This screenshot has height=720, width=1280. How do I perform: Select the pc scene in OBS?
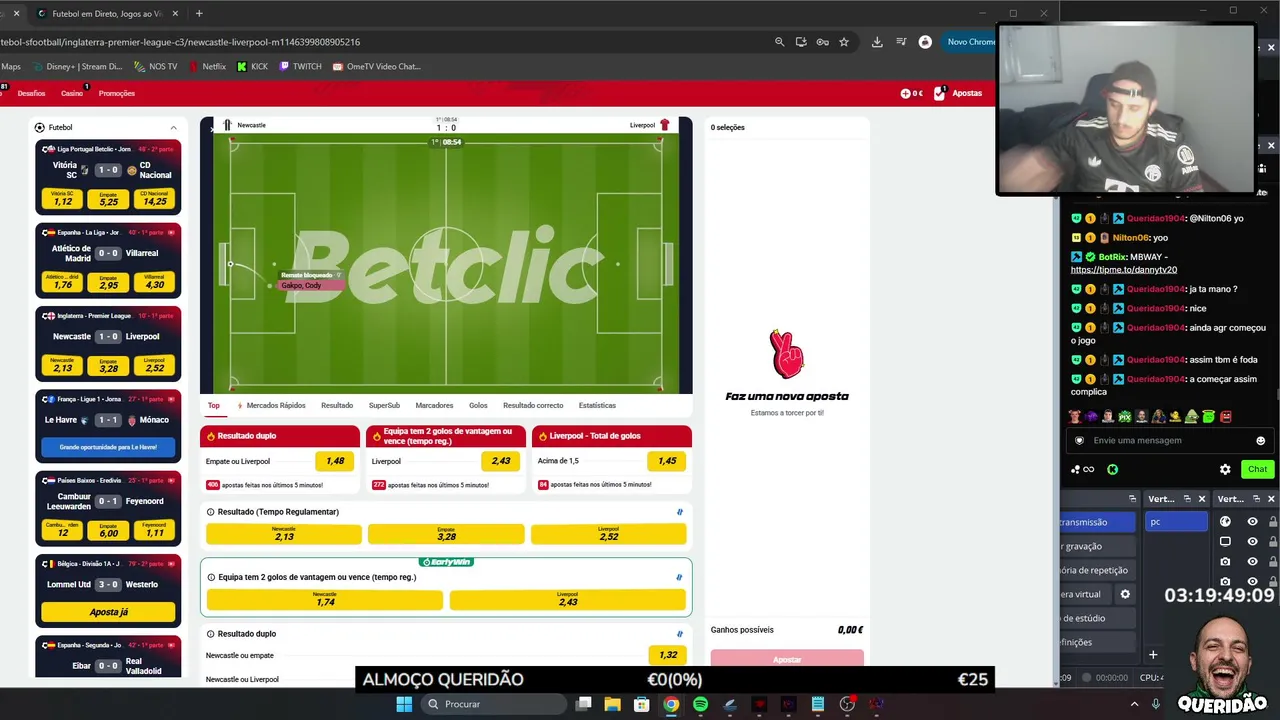click(1176, 521)
